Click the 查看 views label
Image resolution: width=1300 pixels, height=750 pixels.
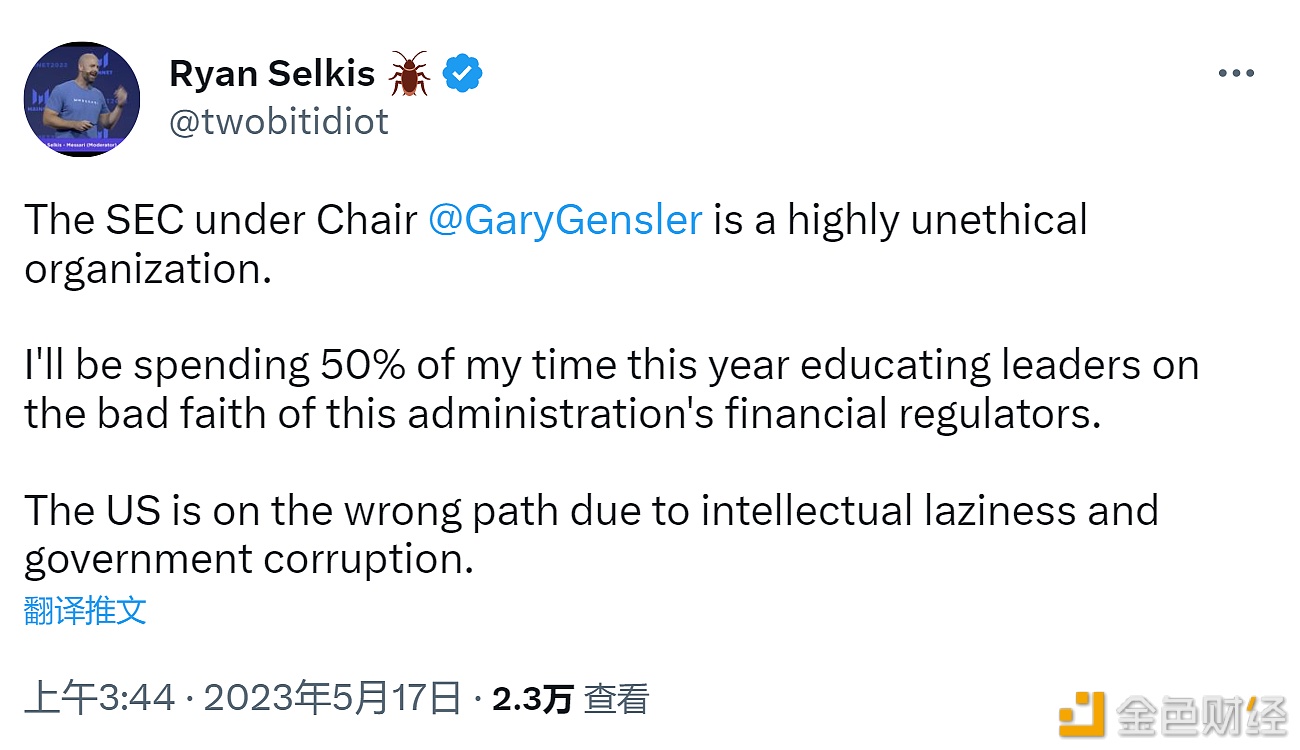[617, 699]
